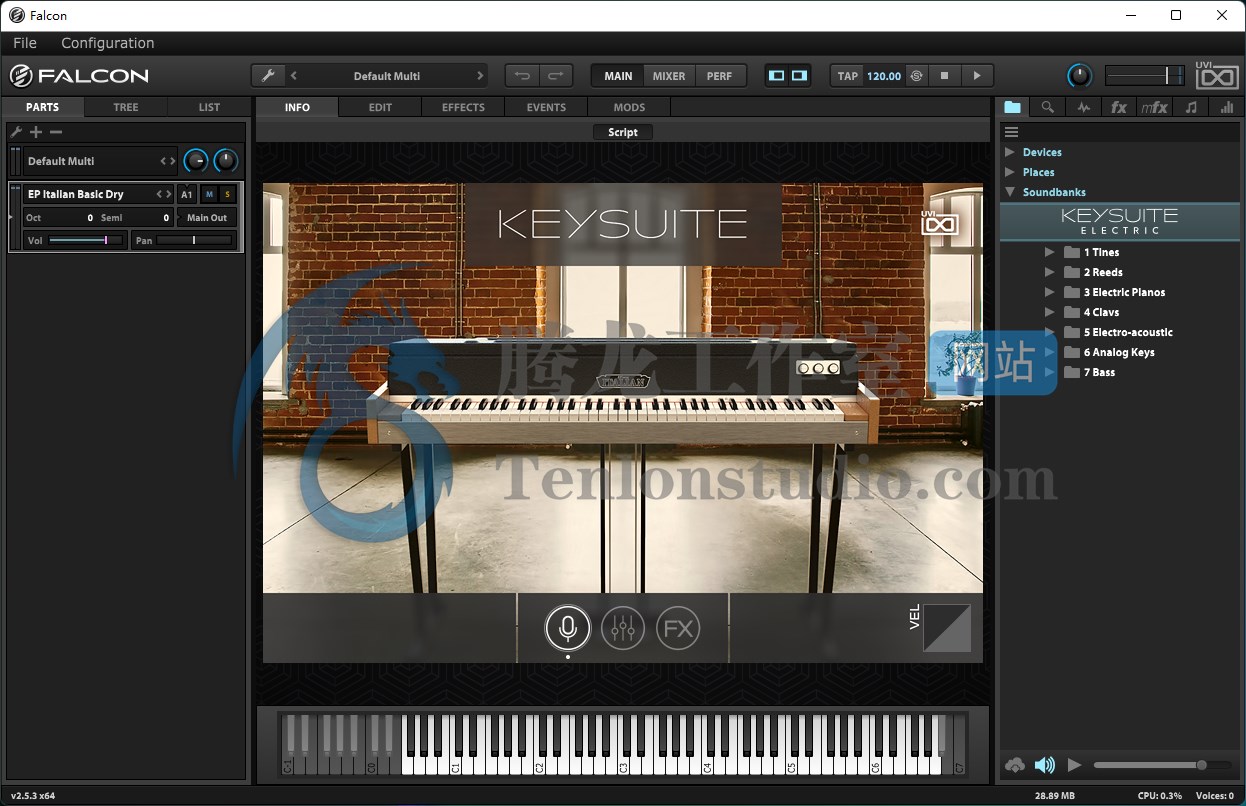Image resolution: width=1246 pixels, height=806 pixels.
Task: Switch to the MODS tab
Action: click(629, 107)
